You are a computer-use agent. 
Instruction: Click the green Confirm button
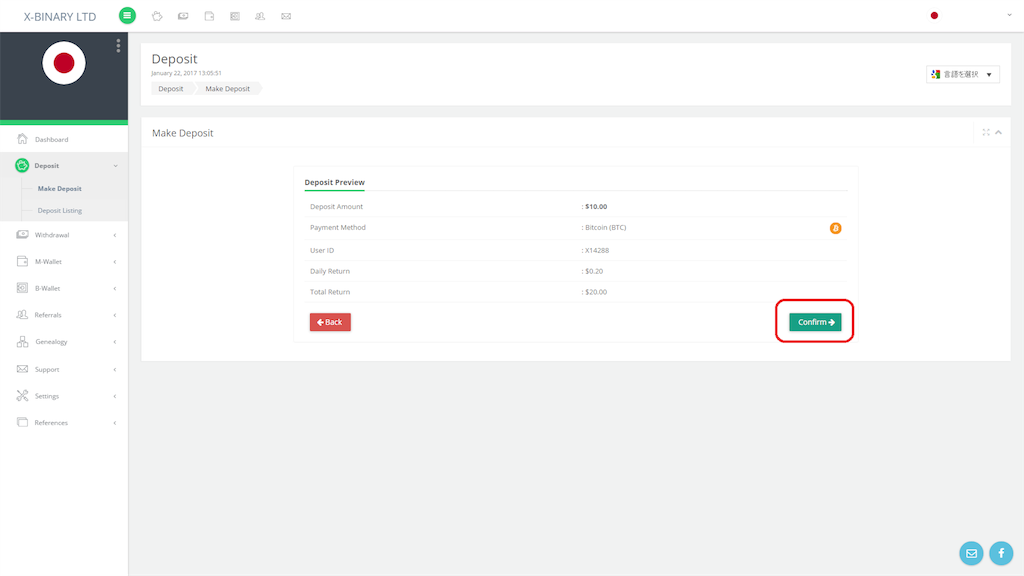pos(815,322)
